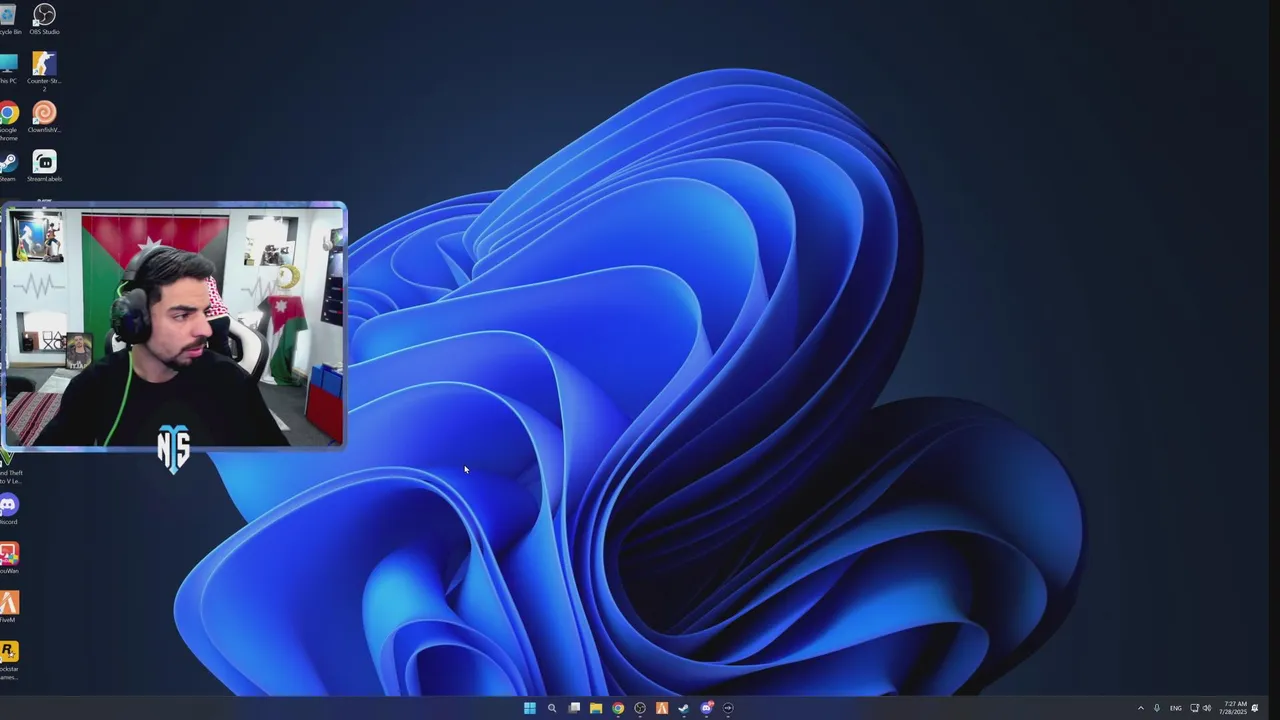Open the volume speaker tray icon
Image resolution: width=1280 pixels, height=720 pixels.
click(1207, 708)
